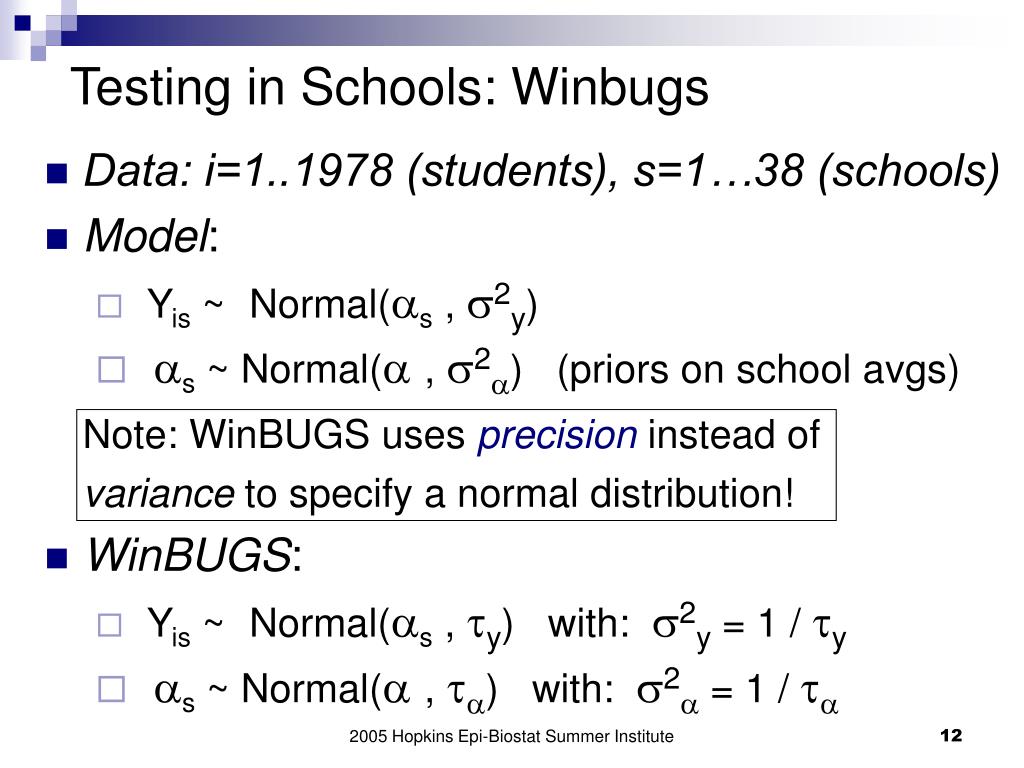Click the slide title 'Testing in Schools: Winbugs'

tap(390, 88)
